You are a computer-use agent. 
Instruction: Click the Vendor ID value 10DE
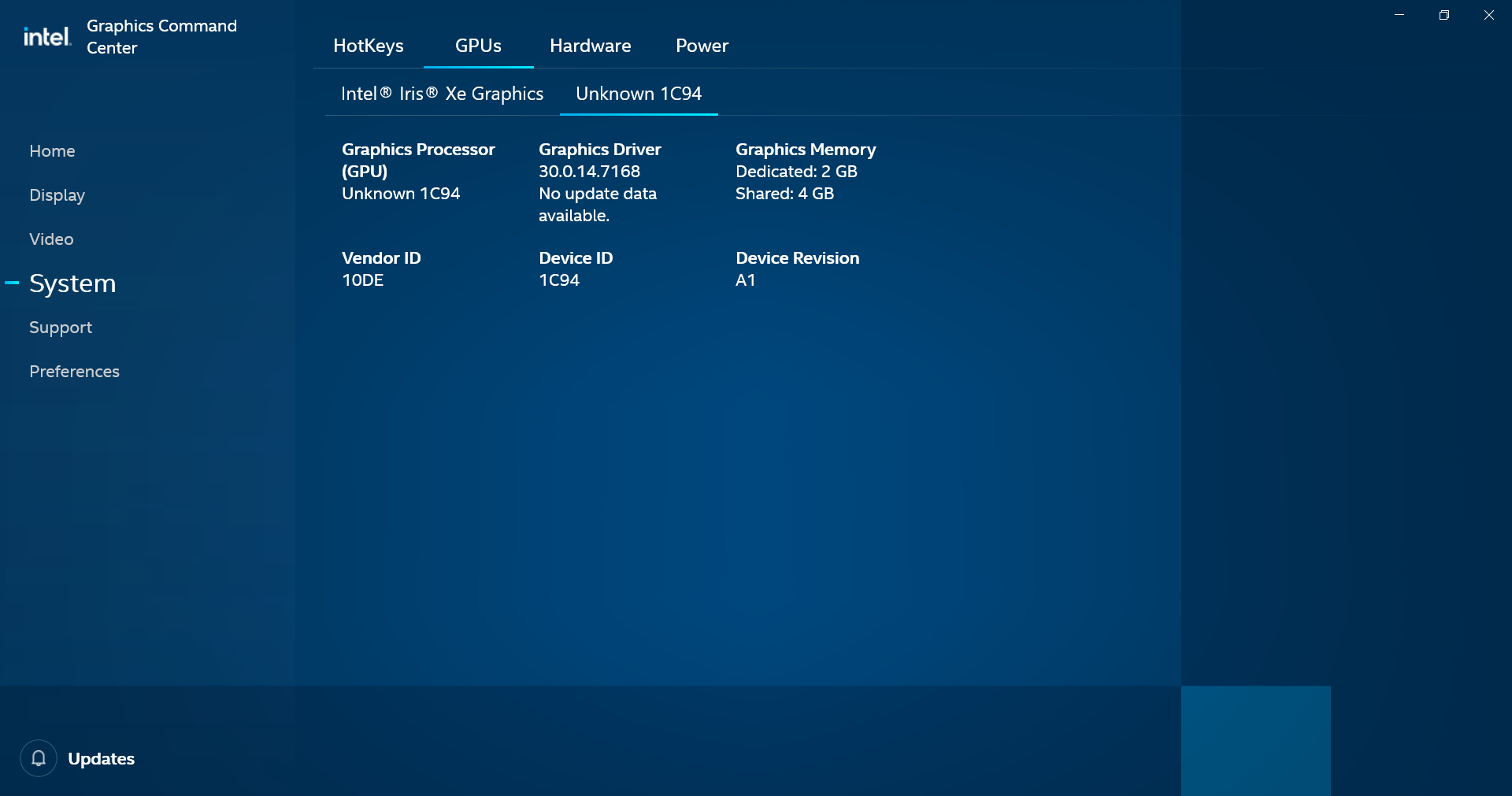(x=362, y=280)
